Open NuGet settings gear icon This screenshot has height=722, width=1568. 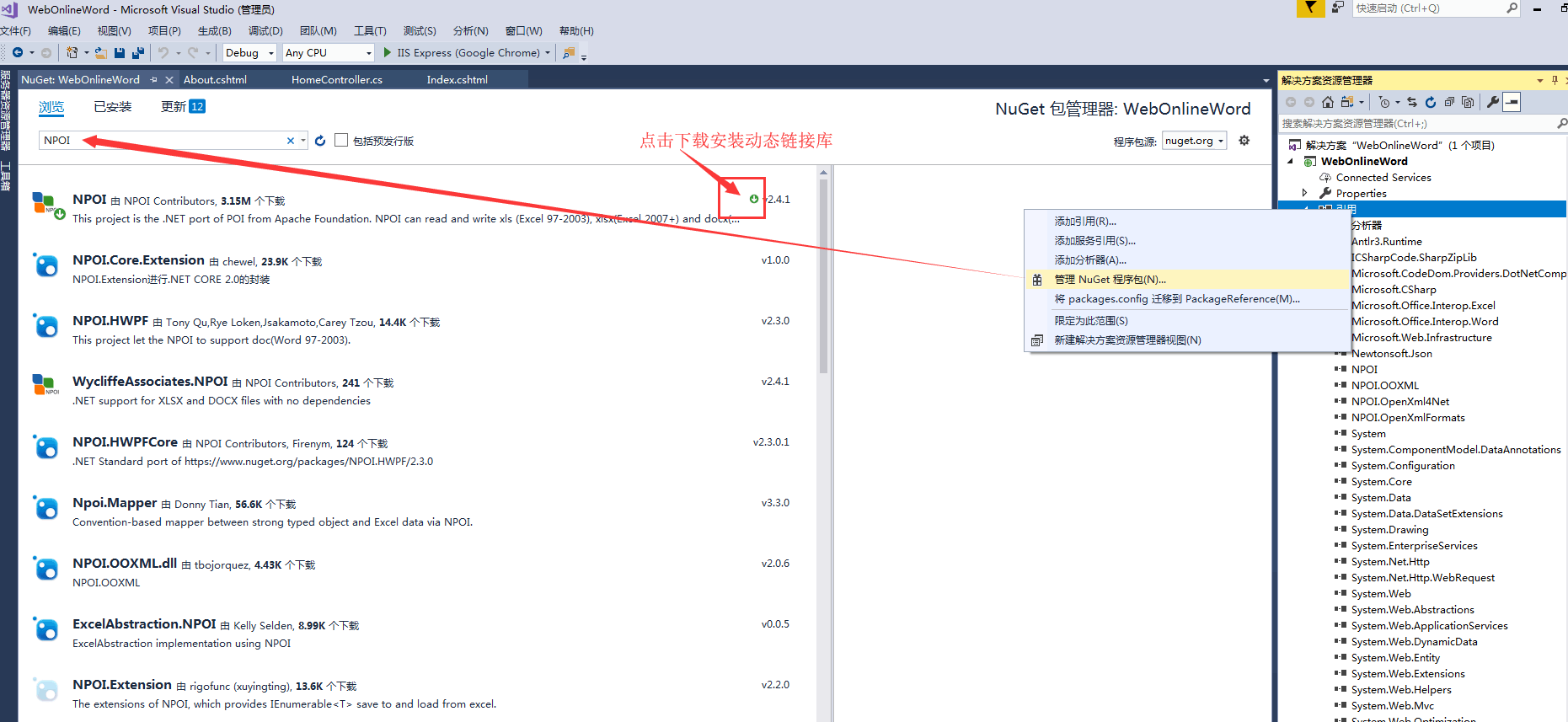1244,141
